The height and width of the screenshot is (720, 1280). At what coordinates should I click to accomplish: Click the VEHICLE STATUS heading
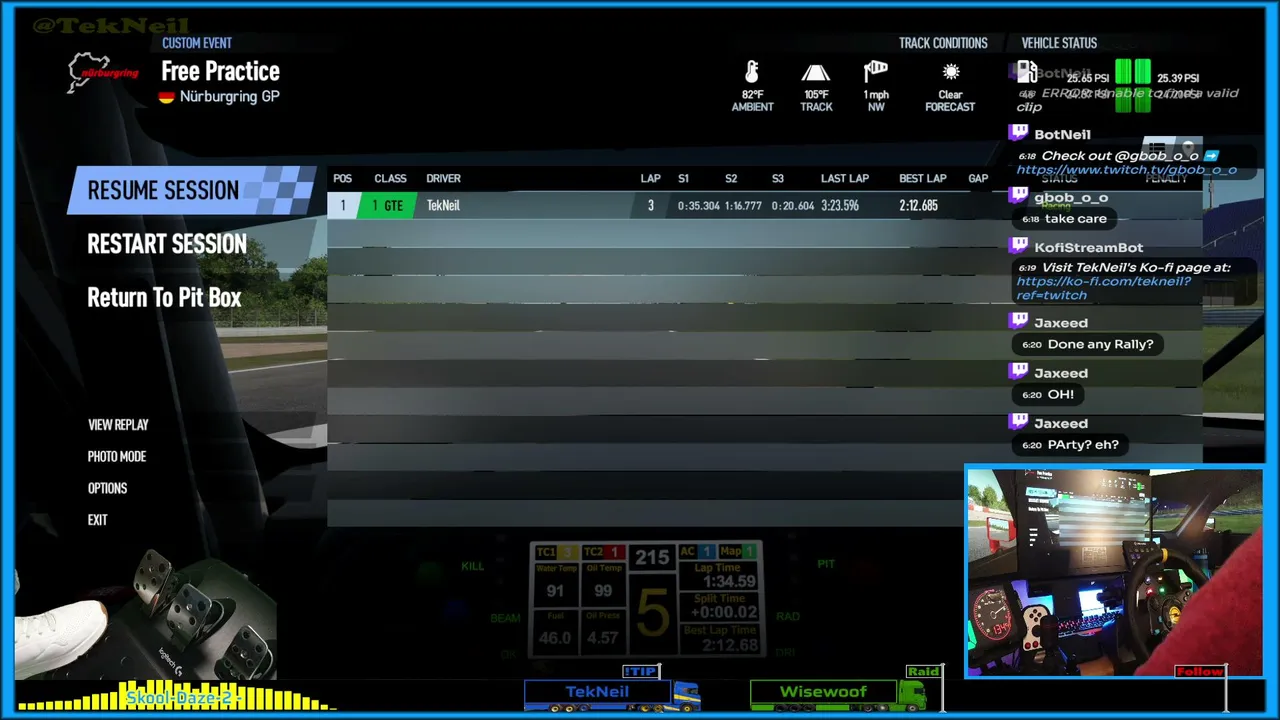pos(1059,43)
